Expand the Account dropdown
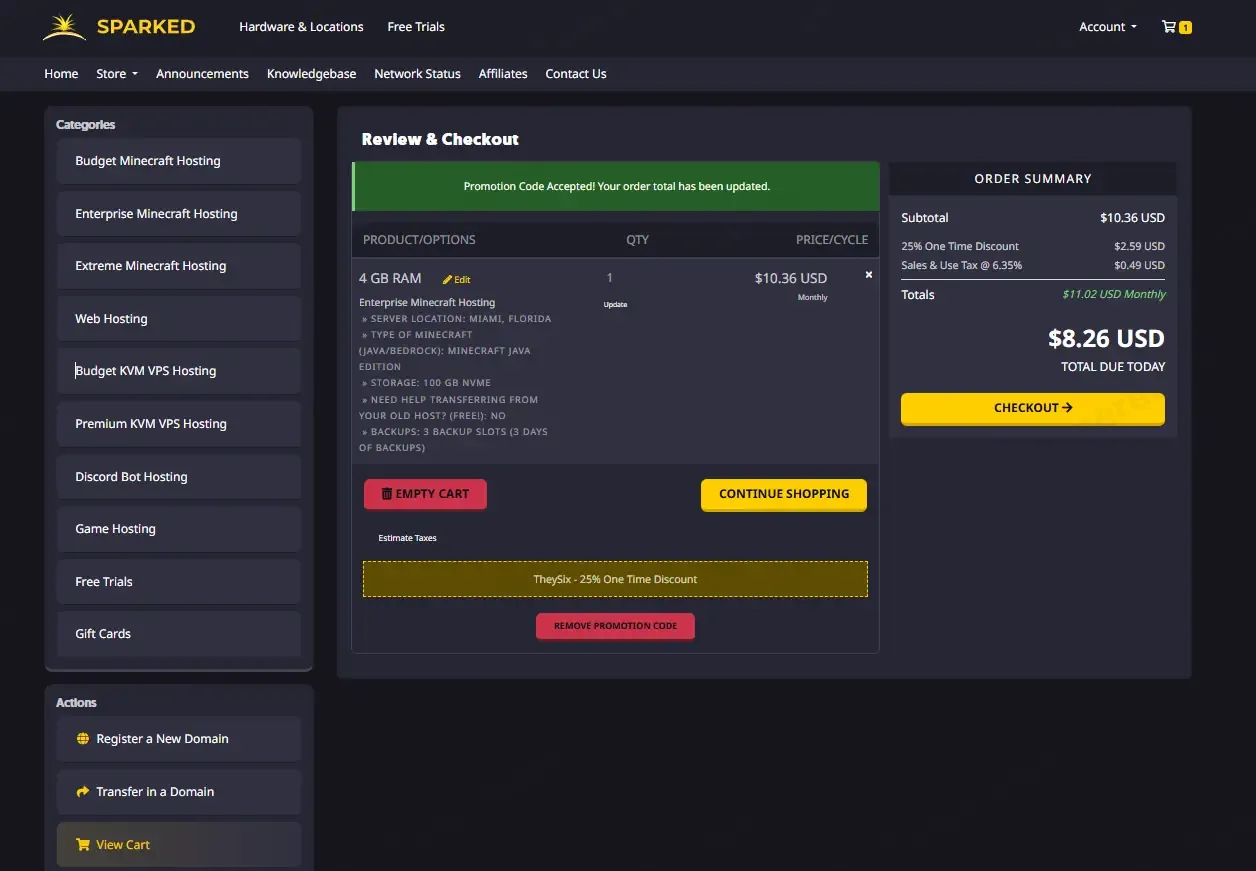The image size is (1256, 871). 1108,27
